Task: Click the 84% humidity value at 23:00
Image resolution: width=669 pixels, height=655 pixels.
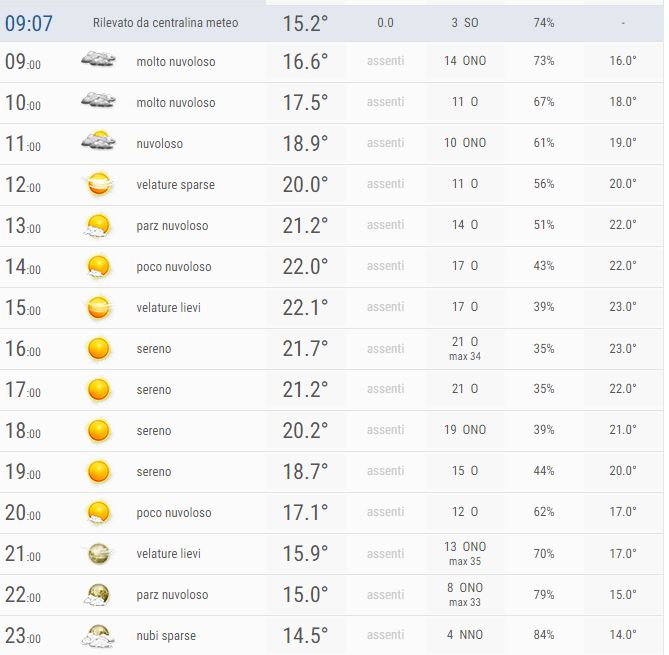Action: (x=544, y=636)
